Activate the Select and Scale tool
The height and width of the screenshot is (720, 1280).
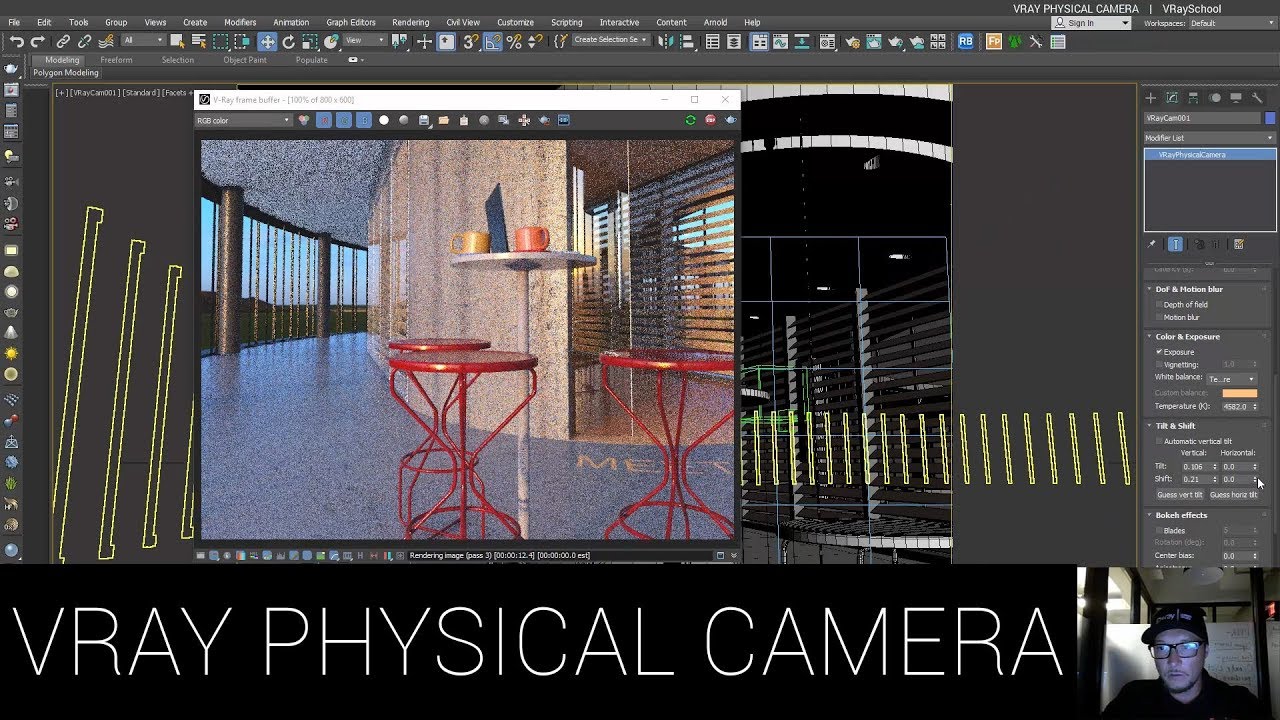click(x=310, y=41)
